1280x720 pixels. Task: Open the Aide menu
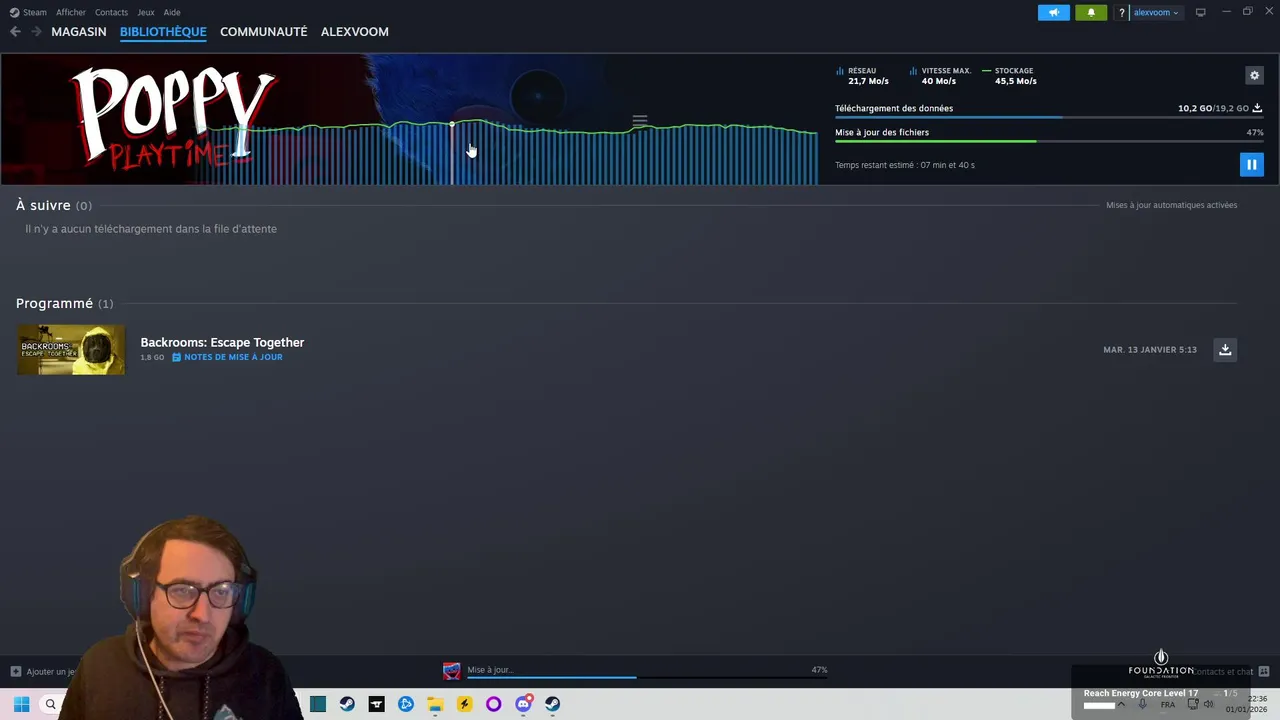tap(172, 12)
